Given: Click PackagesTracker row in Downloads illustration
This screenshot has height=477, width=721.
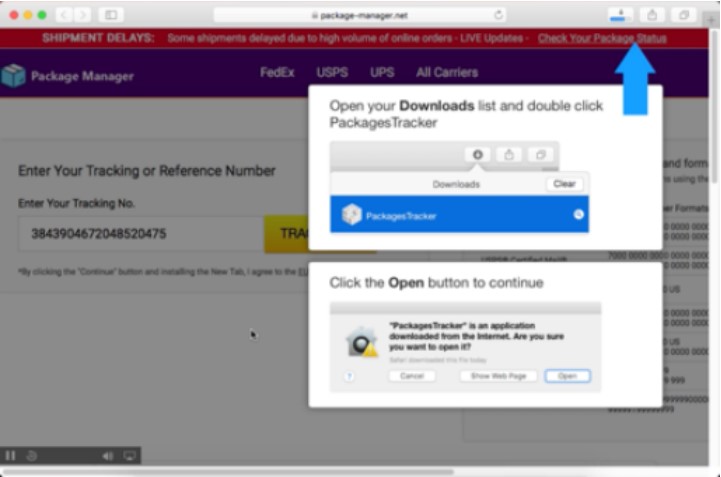Looking at the screenshot, I should point(459,214).
